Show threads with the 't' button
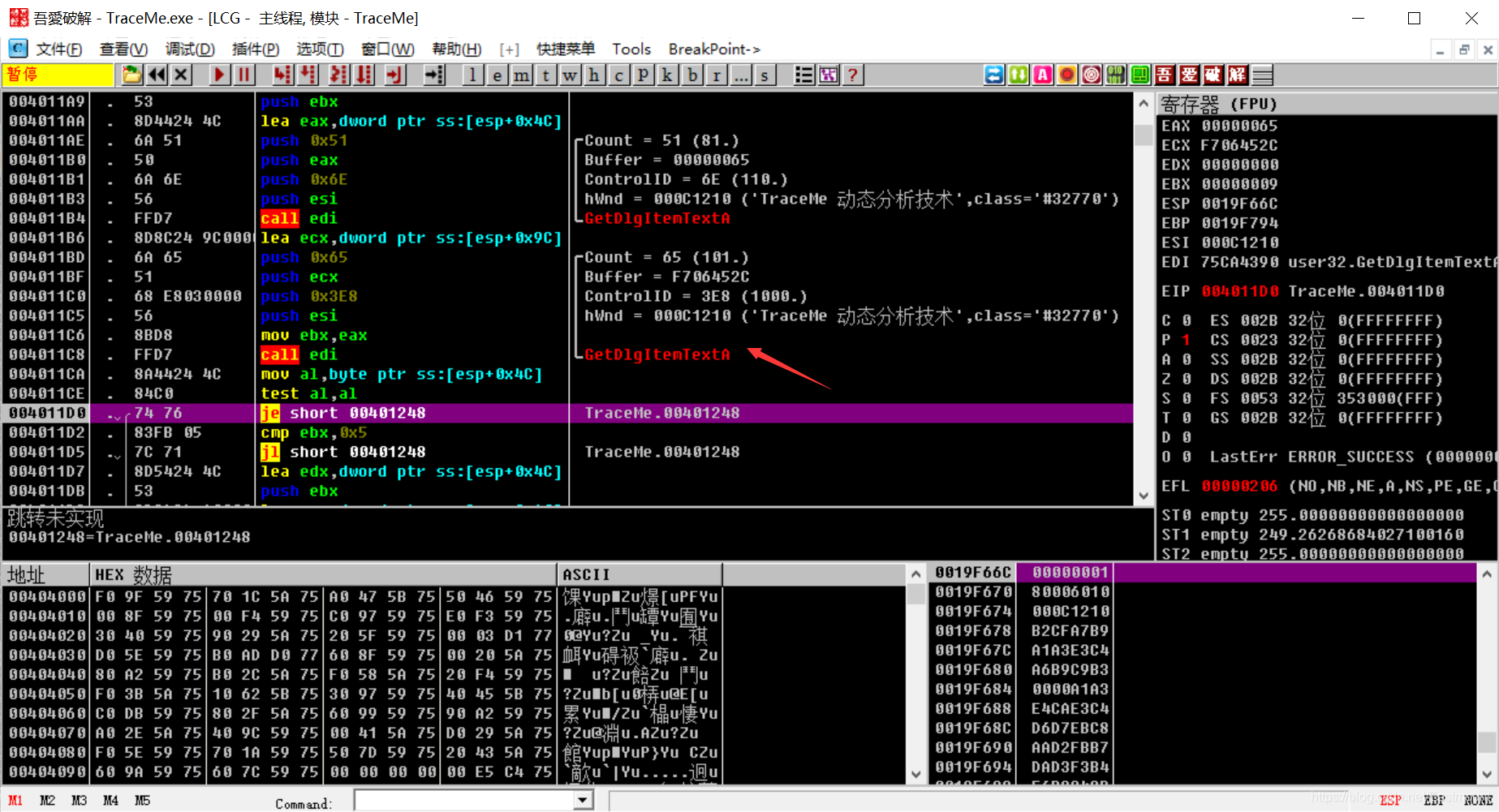This screenshot has width=1499, height=812. [546, 75]
